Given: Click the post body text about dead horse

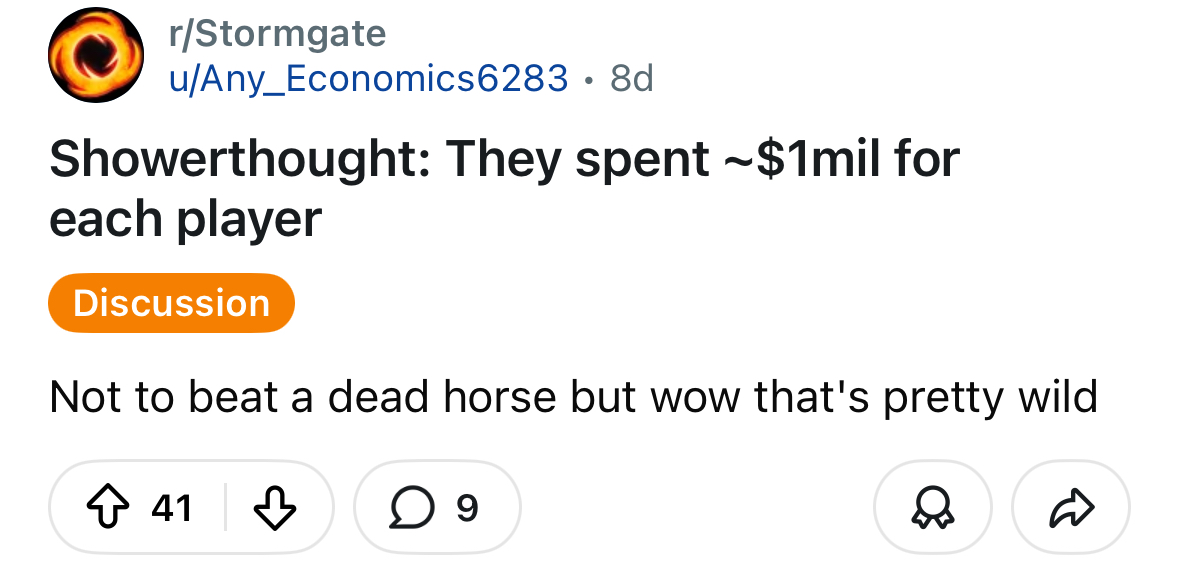Looking at the screenshot, I should [x=573, y=398].
